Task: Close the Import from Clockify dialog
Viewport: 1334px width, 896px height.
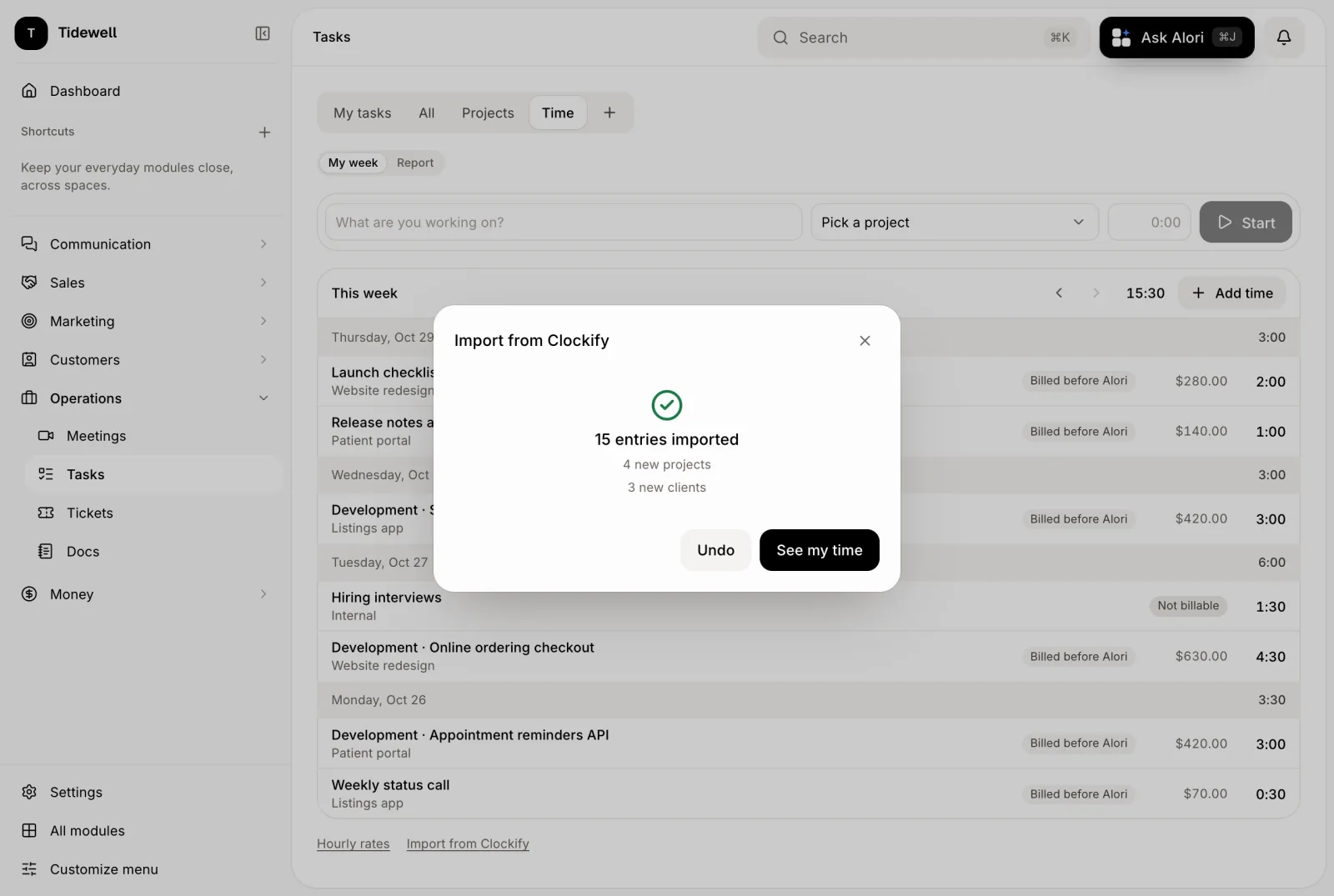Action: point(865,340)
